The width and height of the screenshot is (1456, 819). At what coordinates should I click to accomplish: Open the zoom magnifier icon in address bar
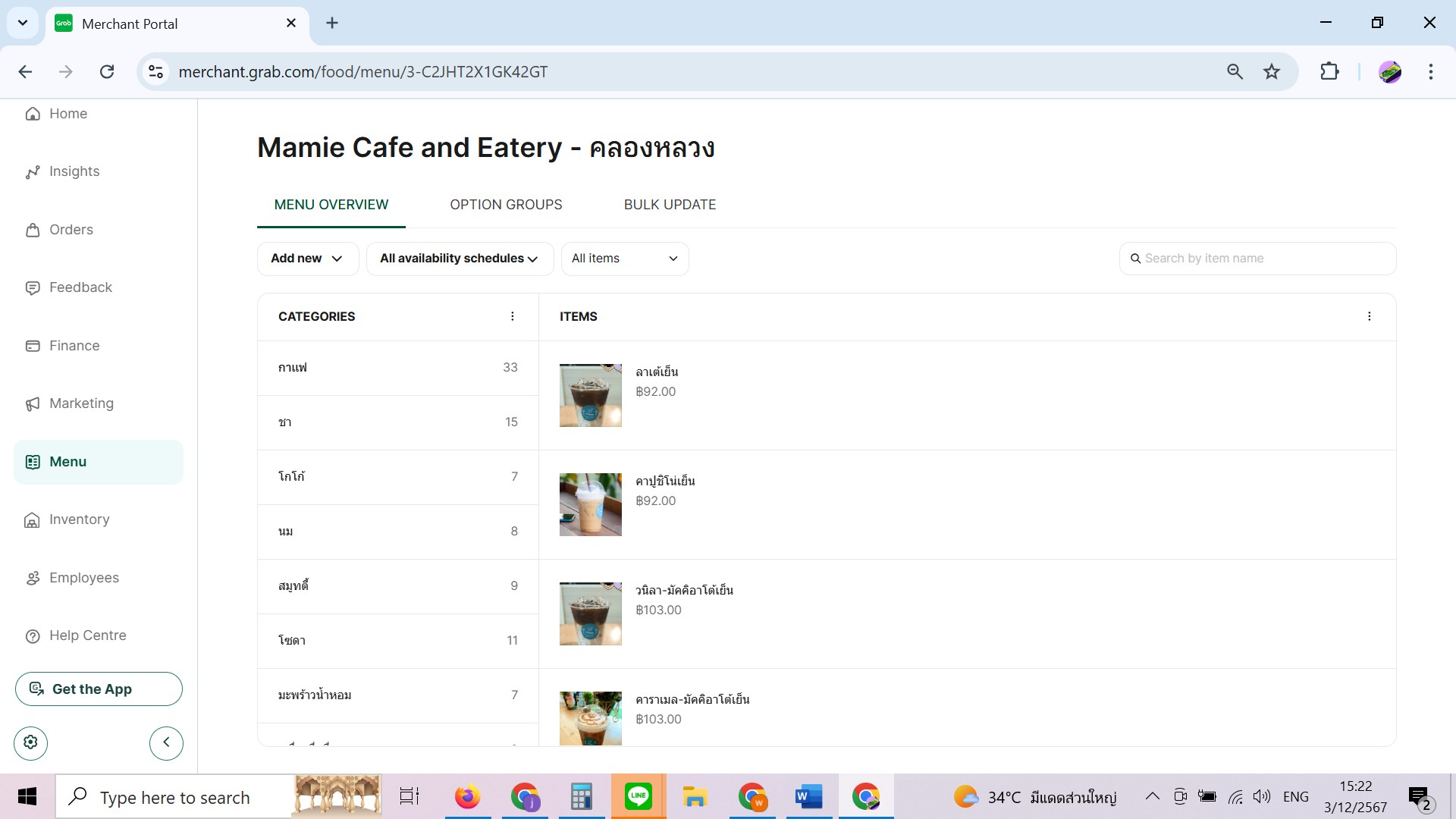(1235, 72)
